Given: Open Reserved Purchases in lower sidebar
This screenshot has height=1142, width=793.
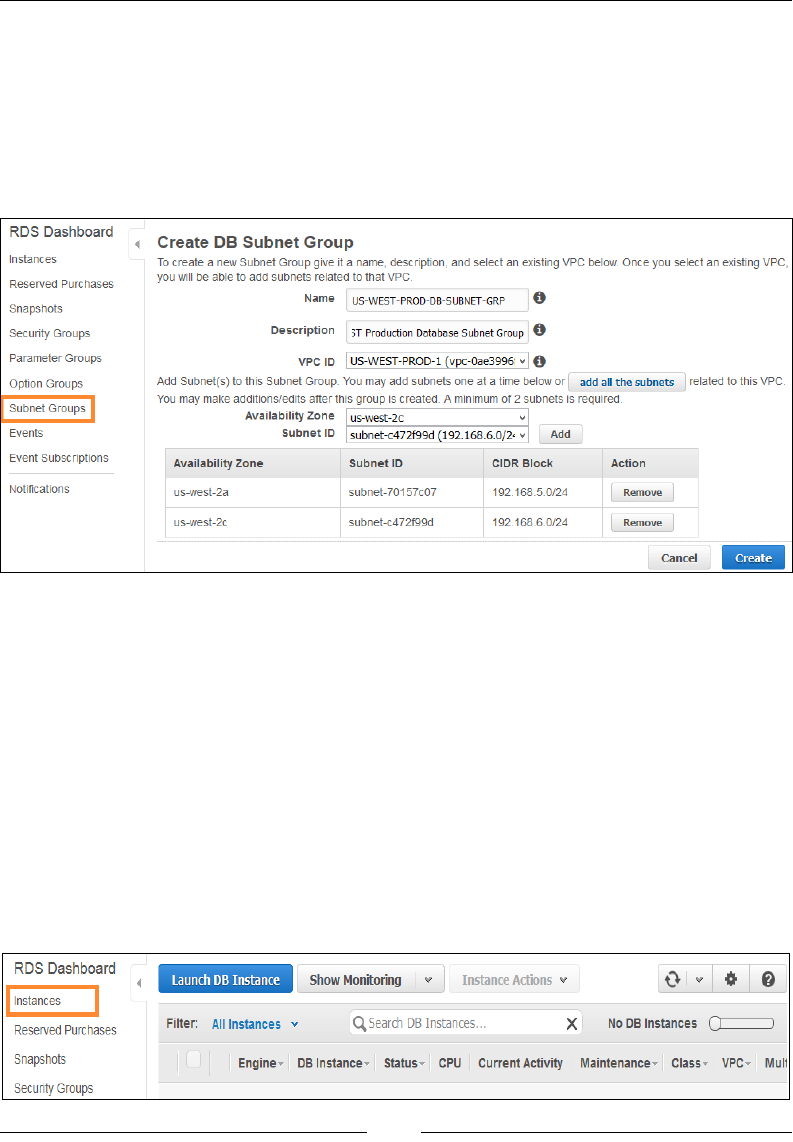Looking at the screenshot, I should point(66,1030).
